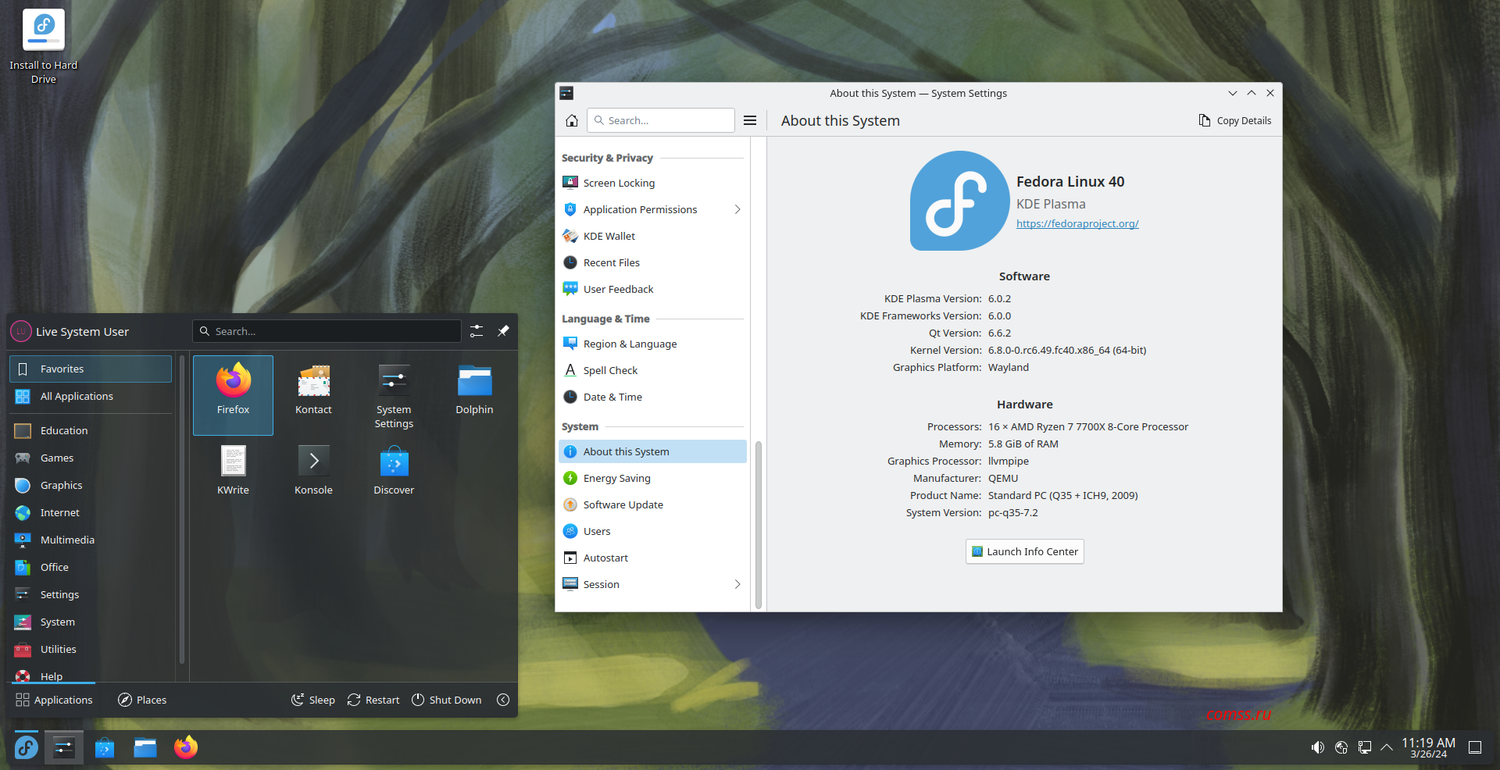Open Region & Language settings
The width and height of the screenshot is (1500, 770).
pyautogui.click(x=653, y=344)
